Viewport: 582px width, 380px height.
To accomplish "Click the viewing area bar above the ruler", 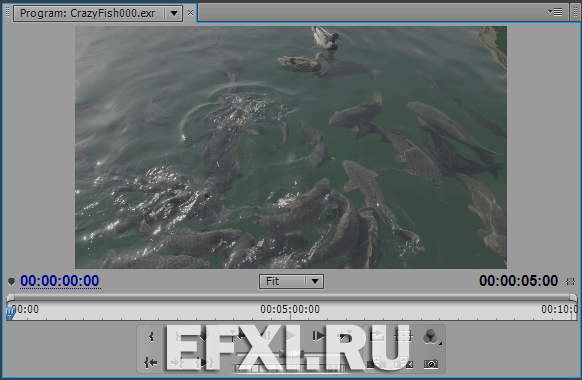I will (x=291, y=297).
